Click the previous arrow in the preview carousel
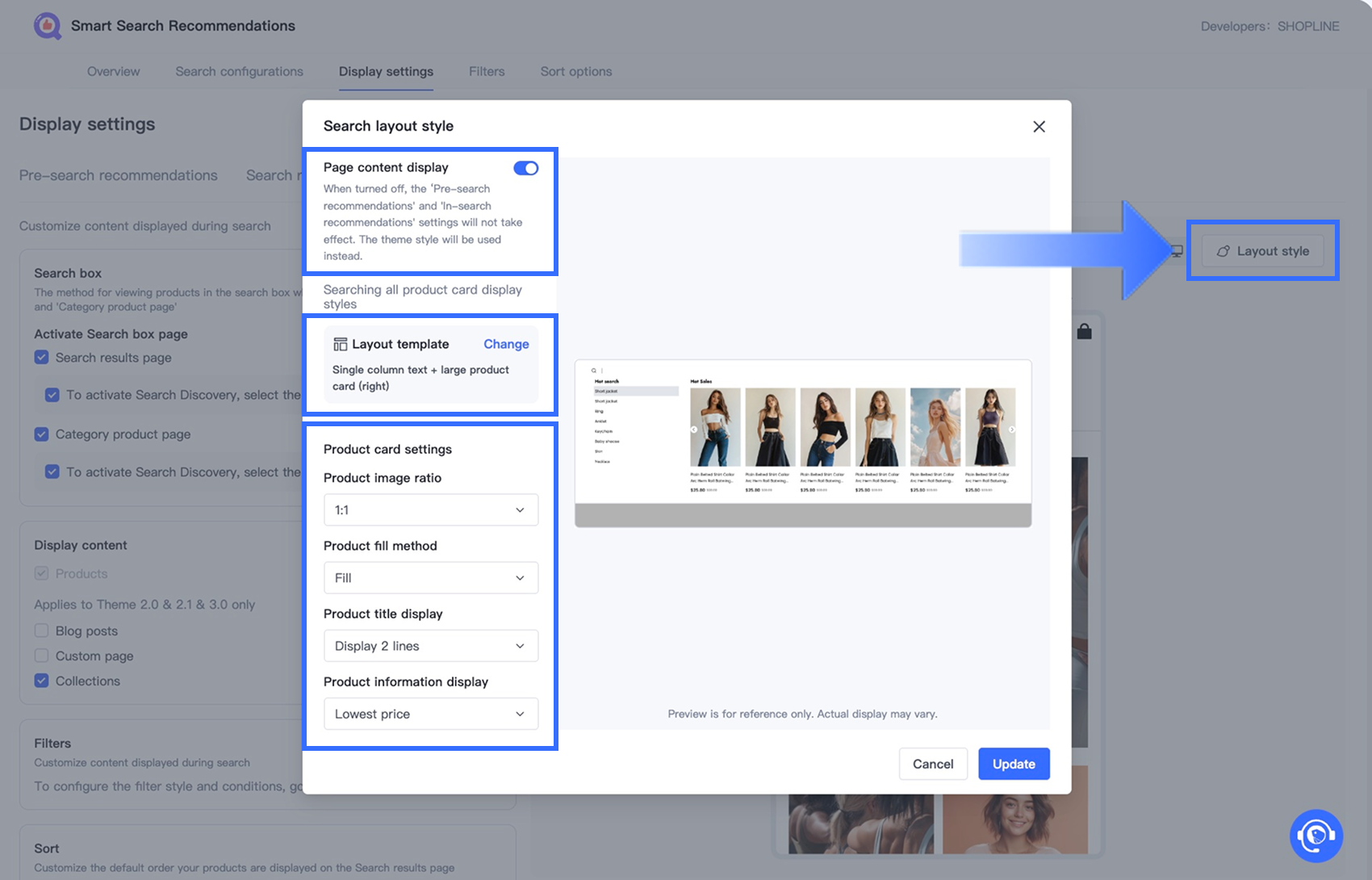 (694, 430)
